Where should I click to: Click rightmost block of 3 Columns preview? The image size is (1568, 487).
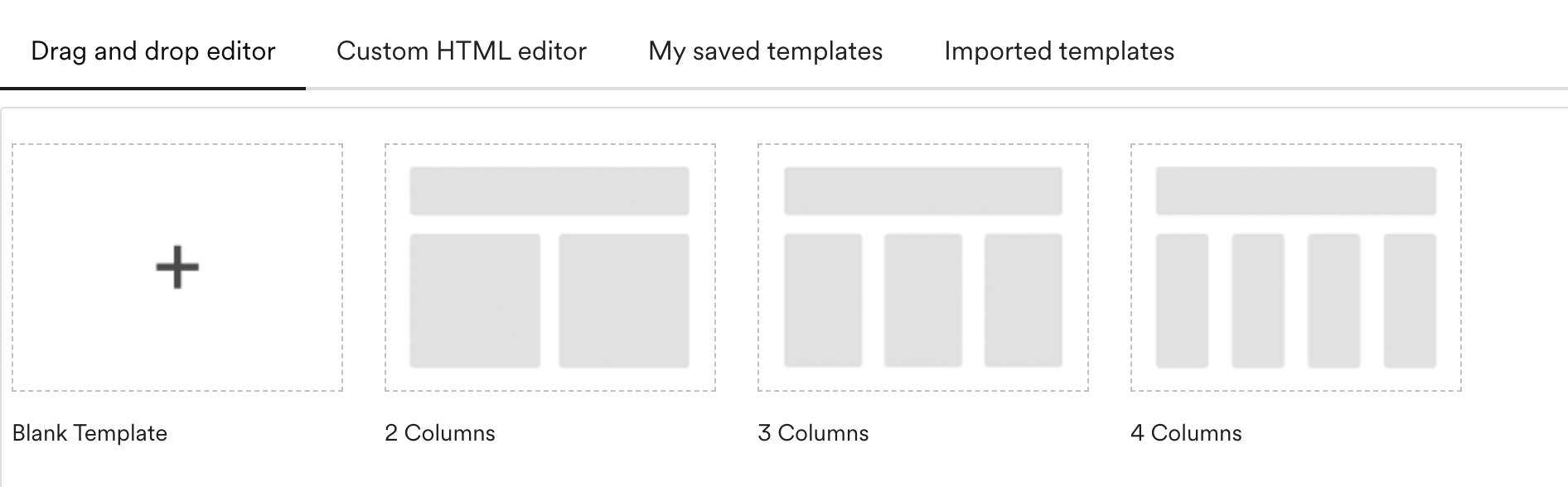tap(1024, 301)
